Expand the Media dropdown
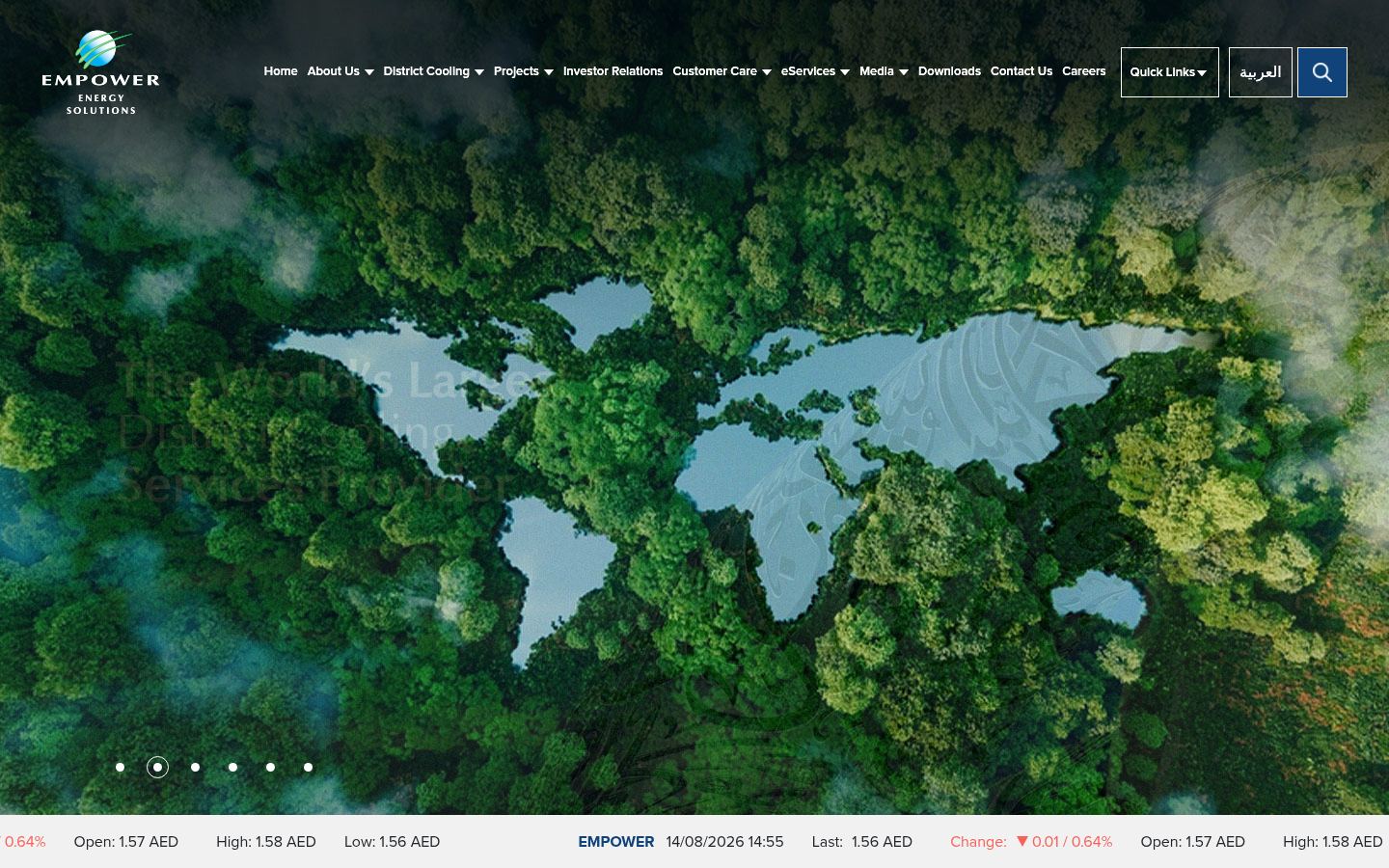The height and width of the screenshot is (868, 1389). click(x=884, y=71)
